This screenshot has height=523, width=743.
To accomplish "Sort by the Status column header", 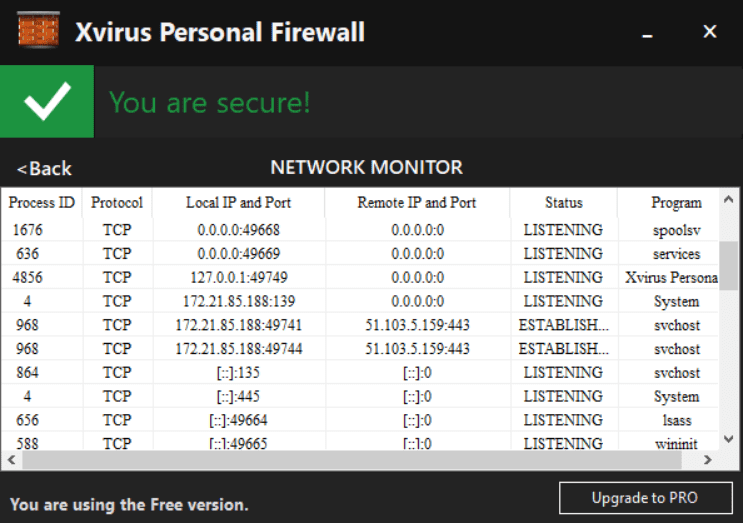I will click(x=563, y=202).
